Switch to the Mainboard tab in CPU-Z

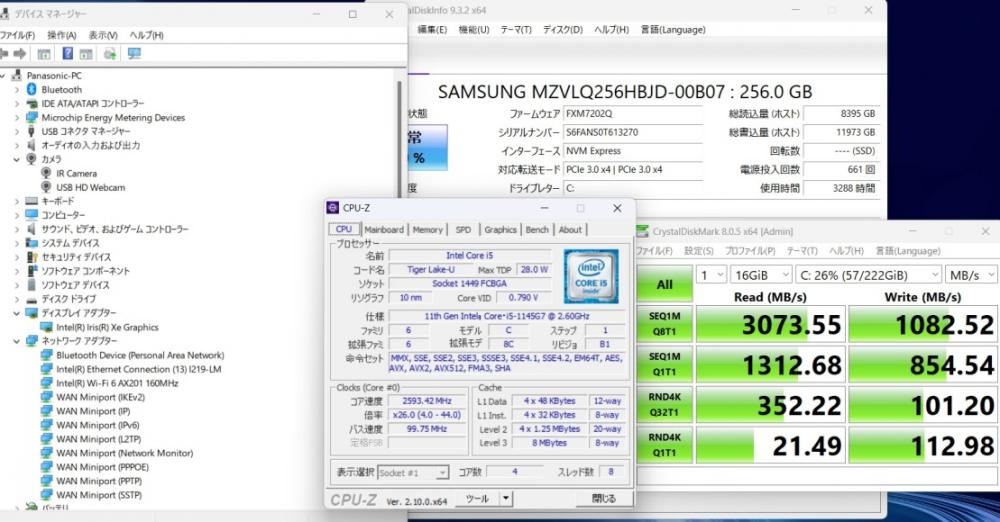click(x=384, y=230)
